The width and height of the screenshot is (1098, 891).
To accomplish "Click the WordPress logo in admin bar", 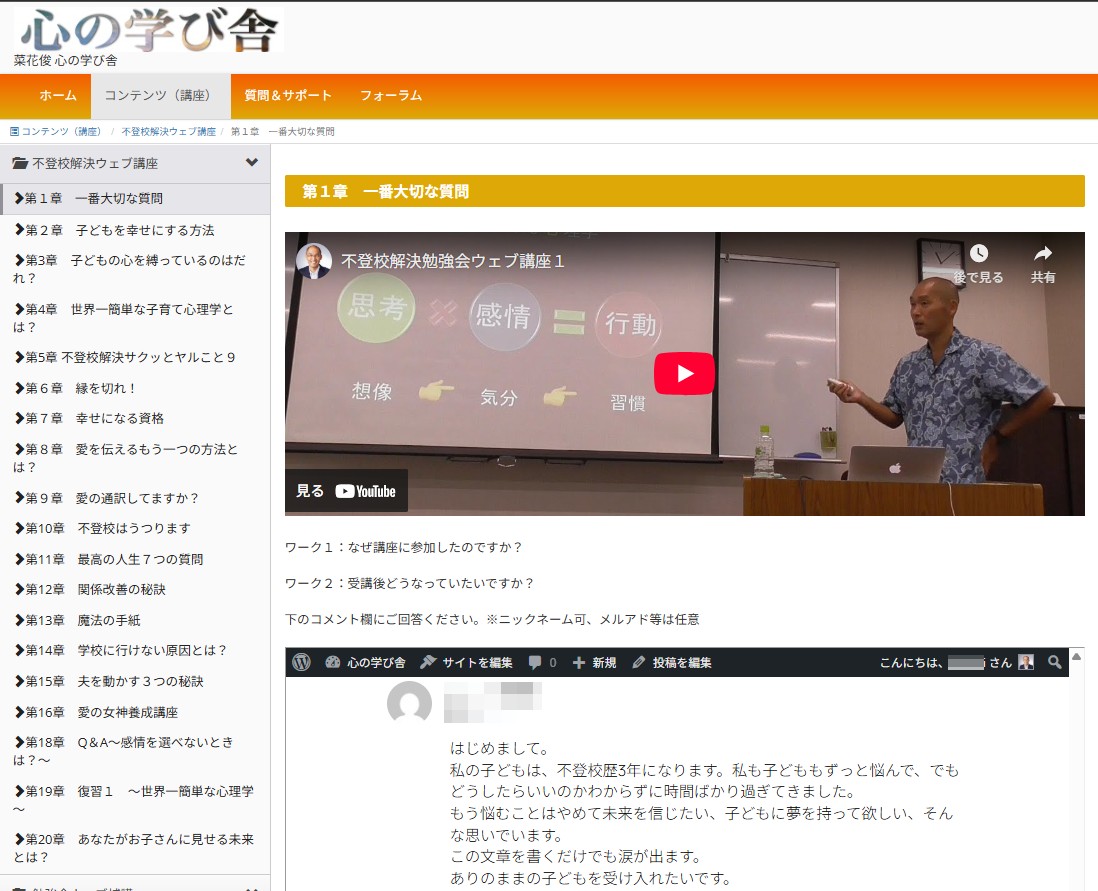I will point(302,662).
